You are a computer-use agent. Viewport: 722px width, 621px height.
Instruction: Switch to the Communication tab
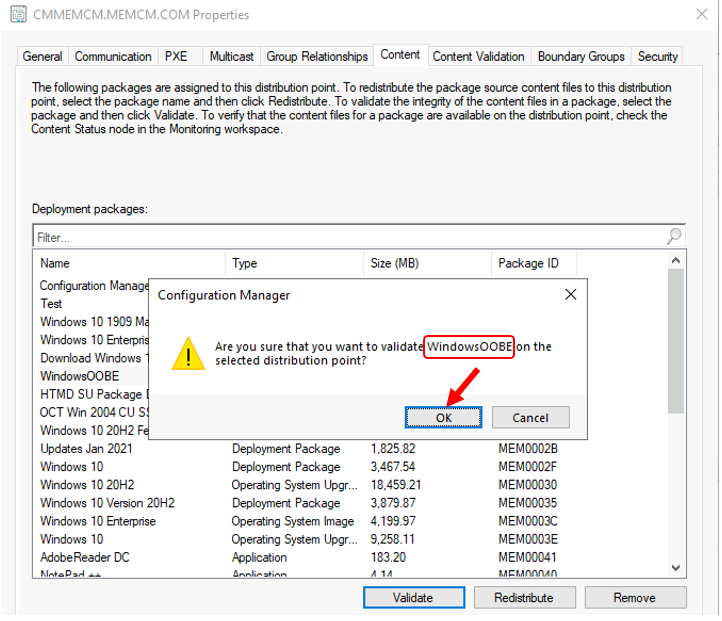click(113, 56)
